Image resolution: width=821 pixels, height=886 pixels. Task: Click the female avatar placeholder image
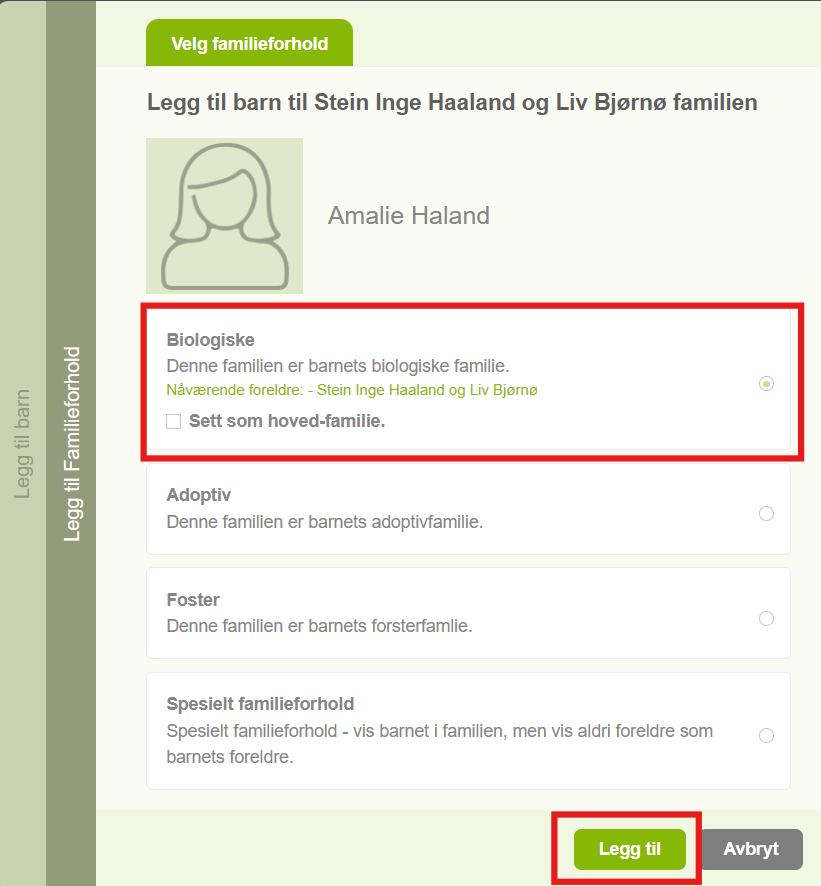[x=224, y=216]
